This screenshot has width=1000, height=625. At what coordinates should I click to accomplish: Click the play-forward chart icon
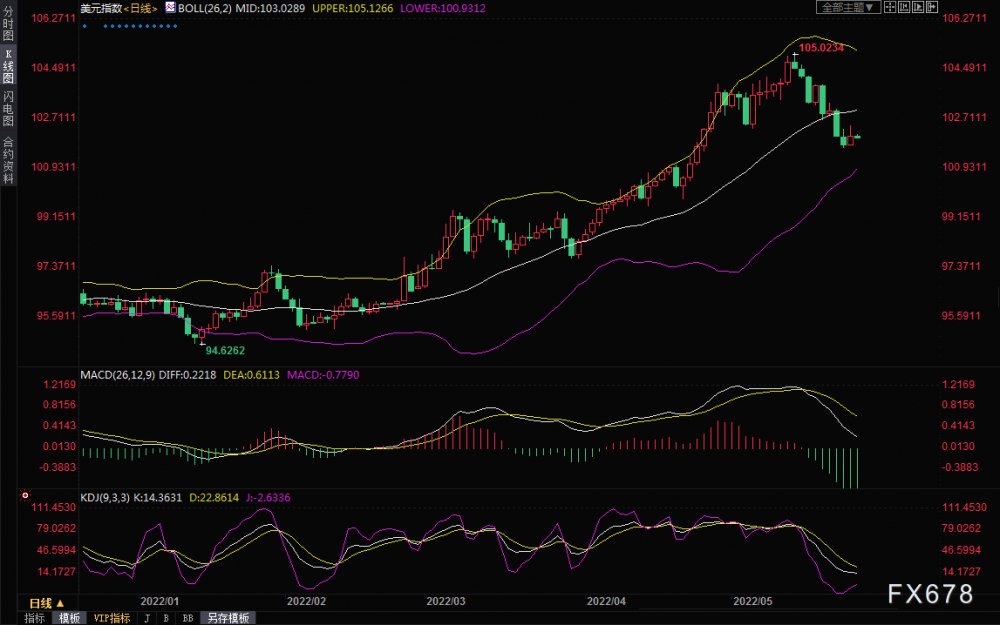point(918,7)
